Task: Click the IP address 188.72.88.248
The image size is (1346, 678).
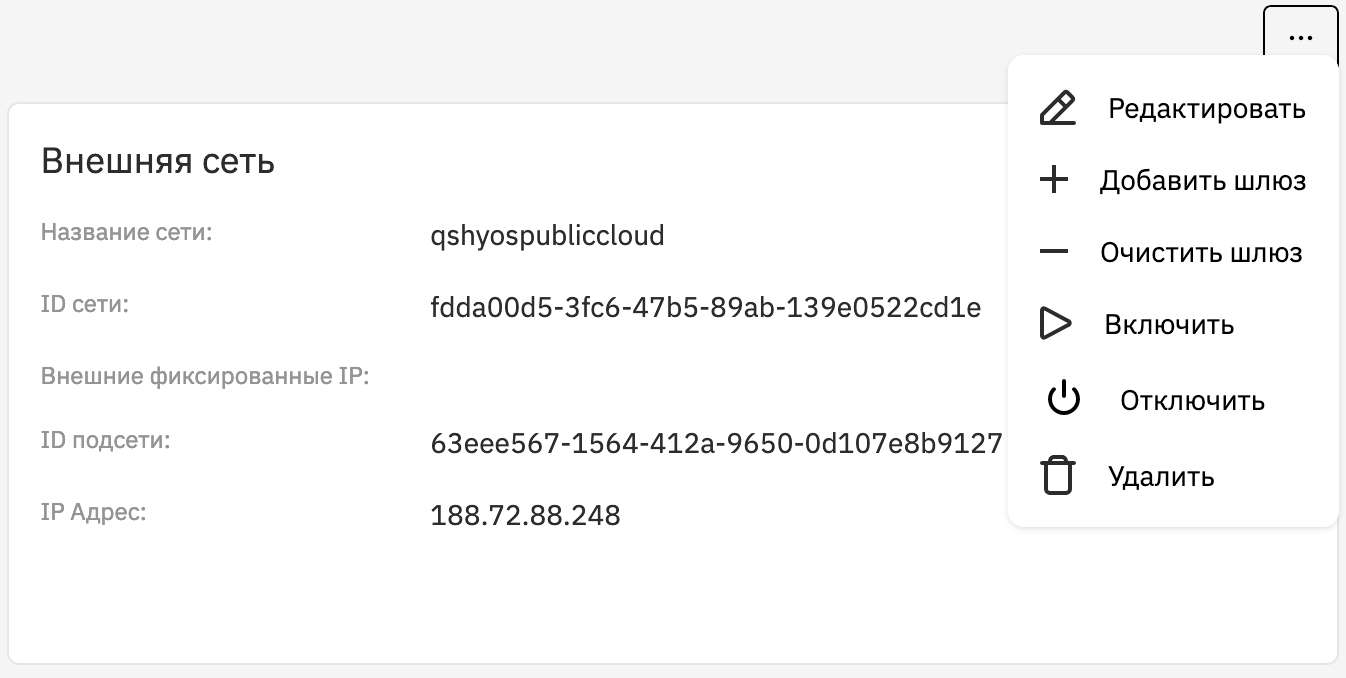Action: coord(525,516)
